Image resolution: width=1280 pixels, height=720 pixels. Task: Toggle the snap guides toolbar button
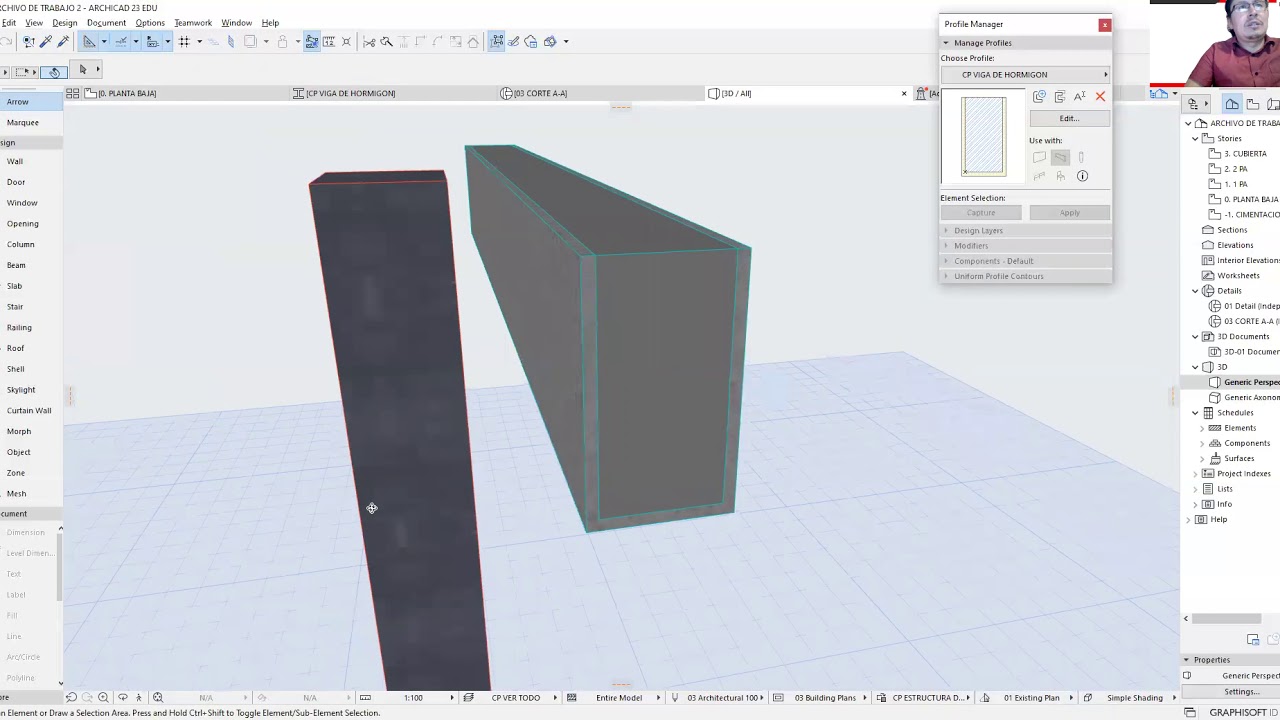121,41
